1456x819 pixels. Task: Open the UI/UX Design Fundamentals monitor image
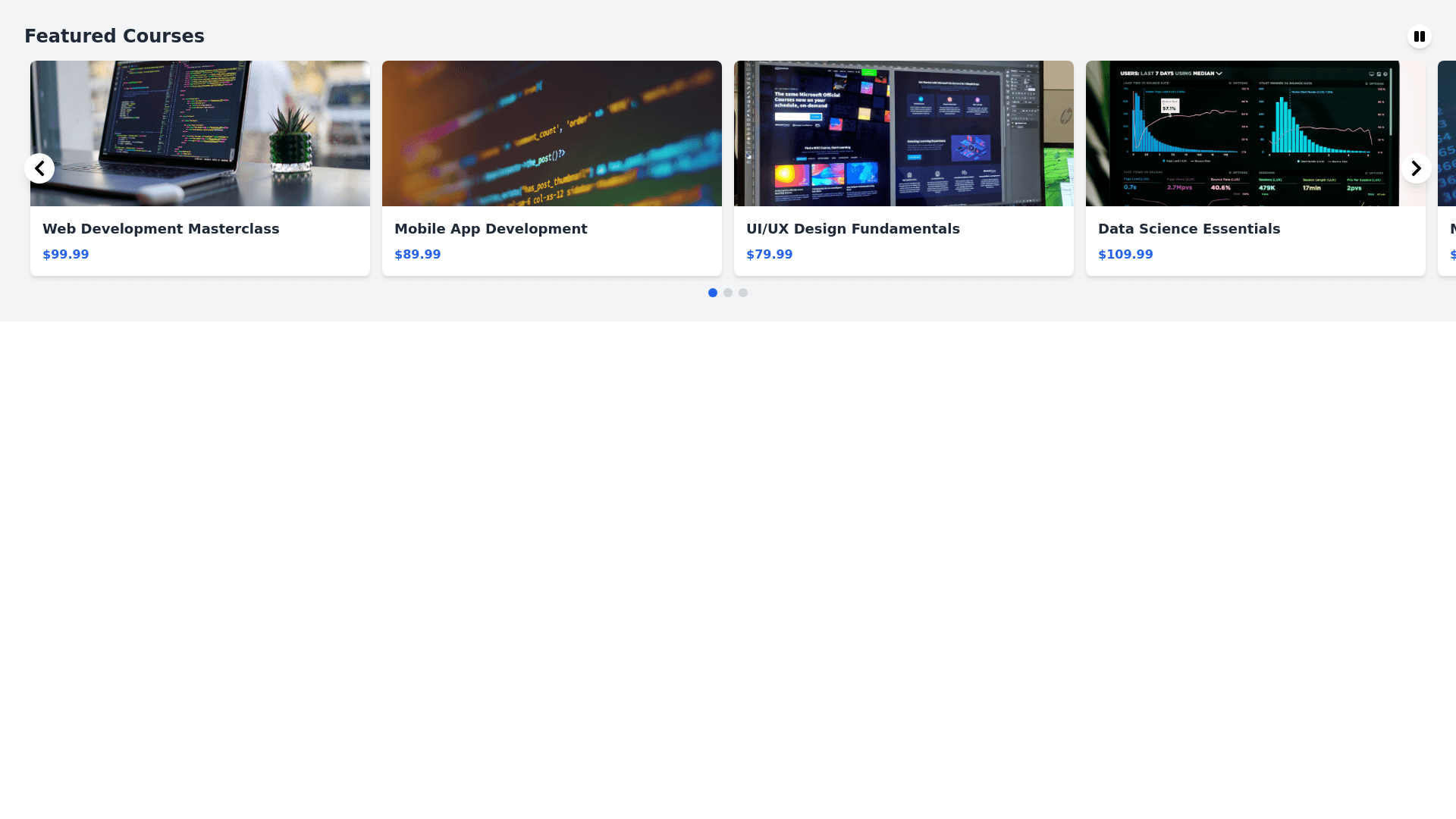(x=904, y=133)
